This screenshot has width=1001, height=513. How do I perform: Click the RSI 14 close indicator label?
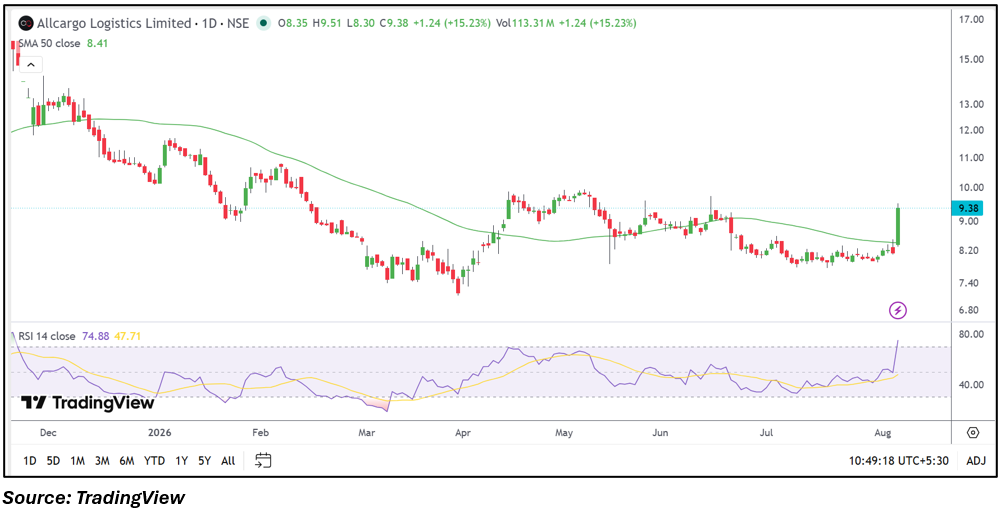(49, 336)
